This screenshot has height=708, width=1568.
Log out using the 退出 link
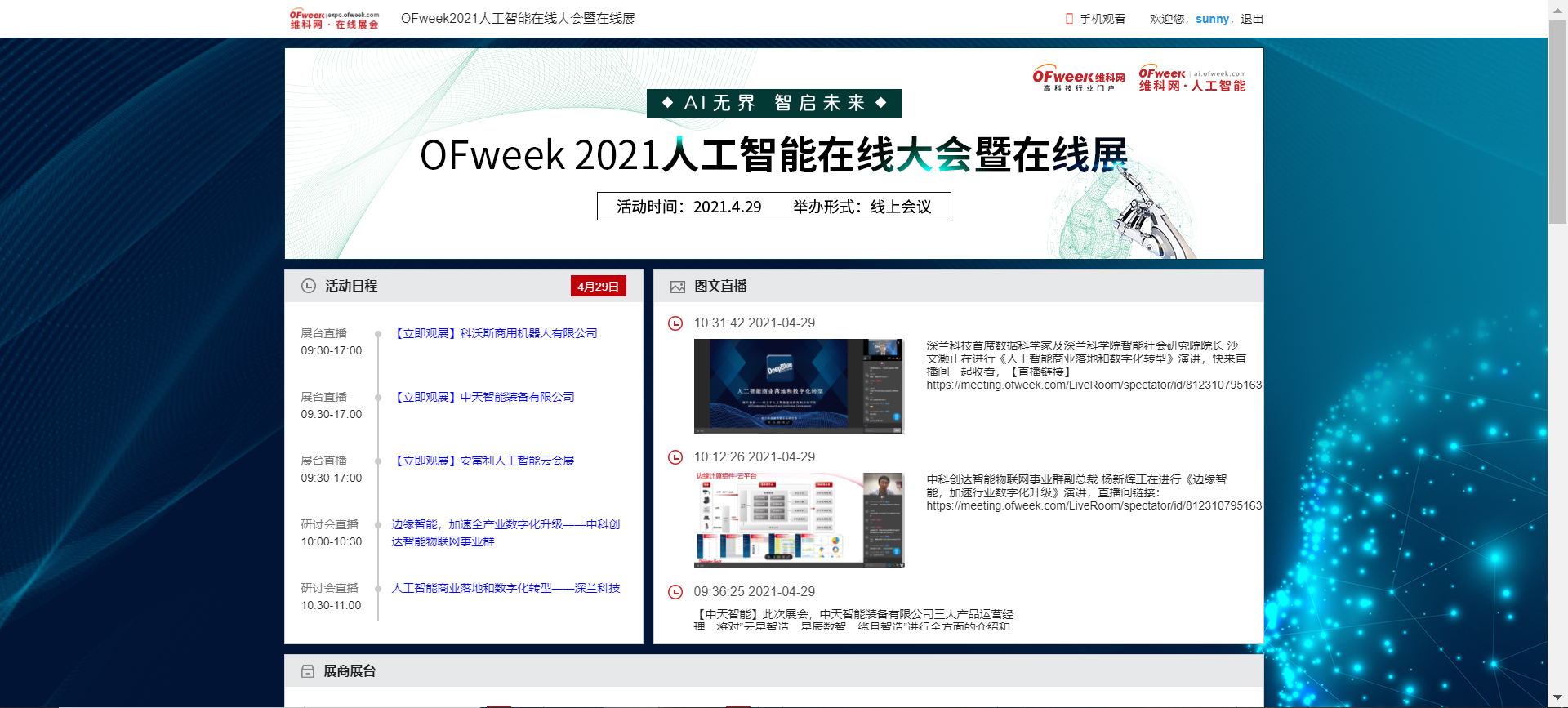point(1252,19)
